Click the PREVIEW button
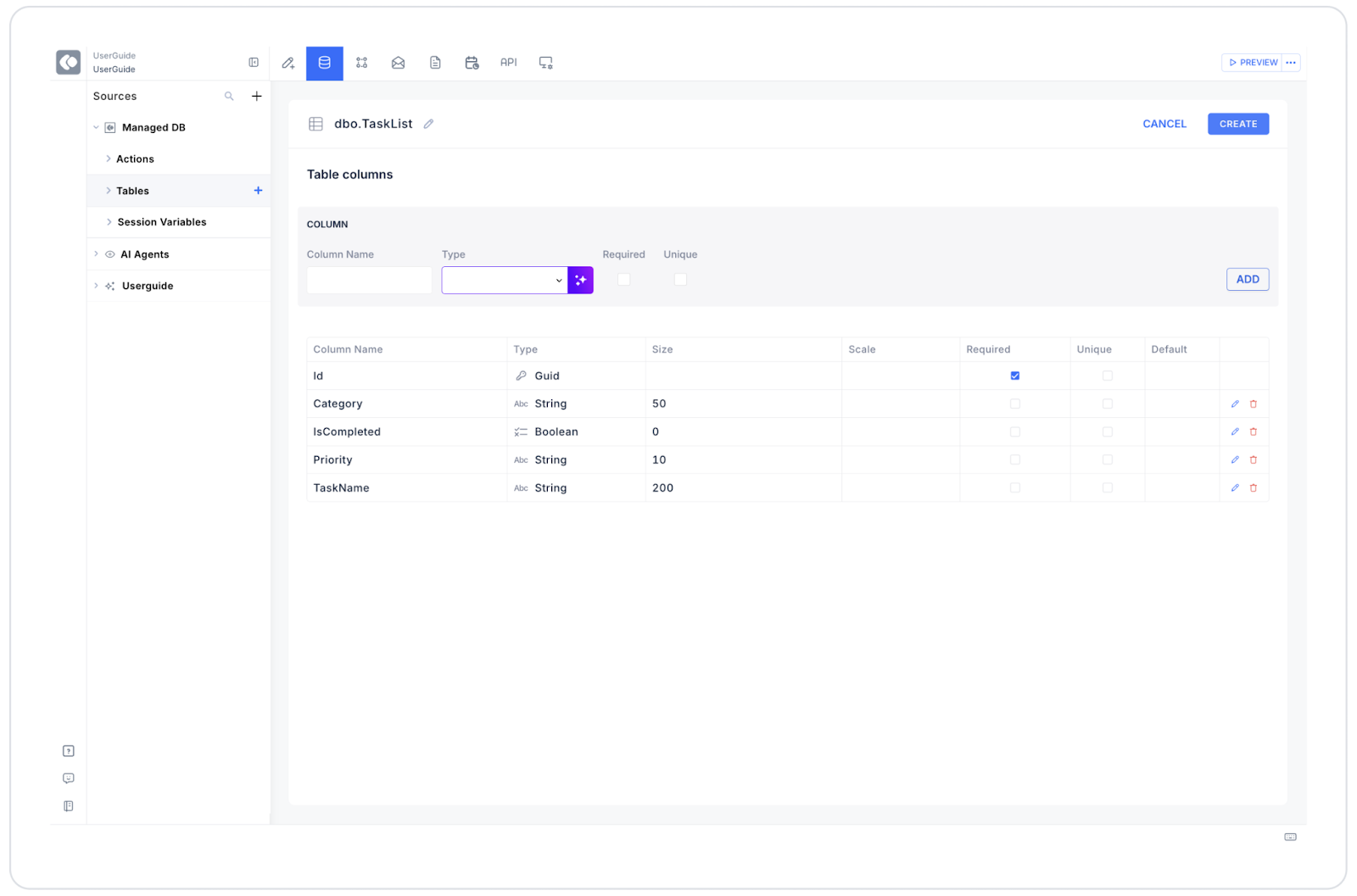Viewport: 1357px width, 896px height. click(x=1253, y=63)
